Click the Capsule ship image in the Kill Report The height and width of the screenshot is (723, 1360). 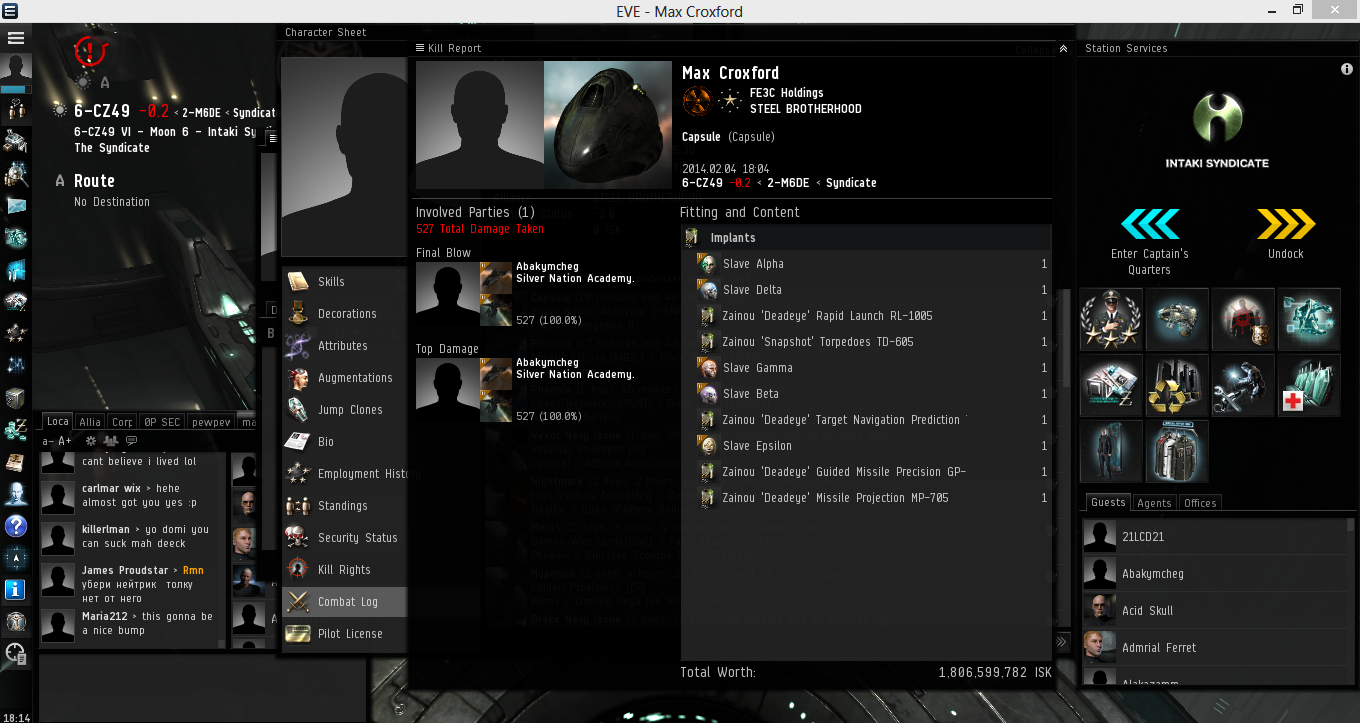click(x=608, y=125)
